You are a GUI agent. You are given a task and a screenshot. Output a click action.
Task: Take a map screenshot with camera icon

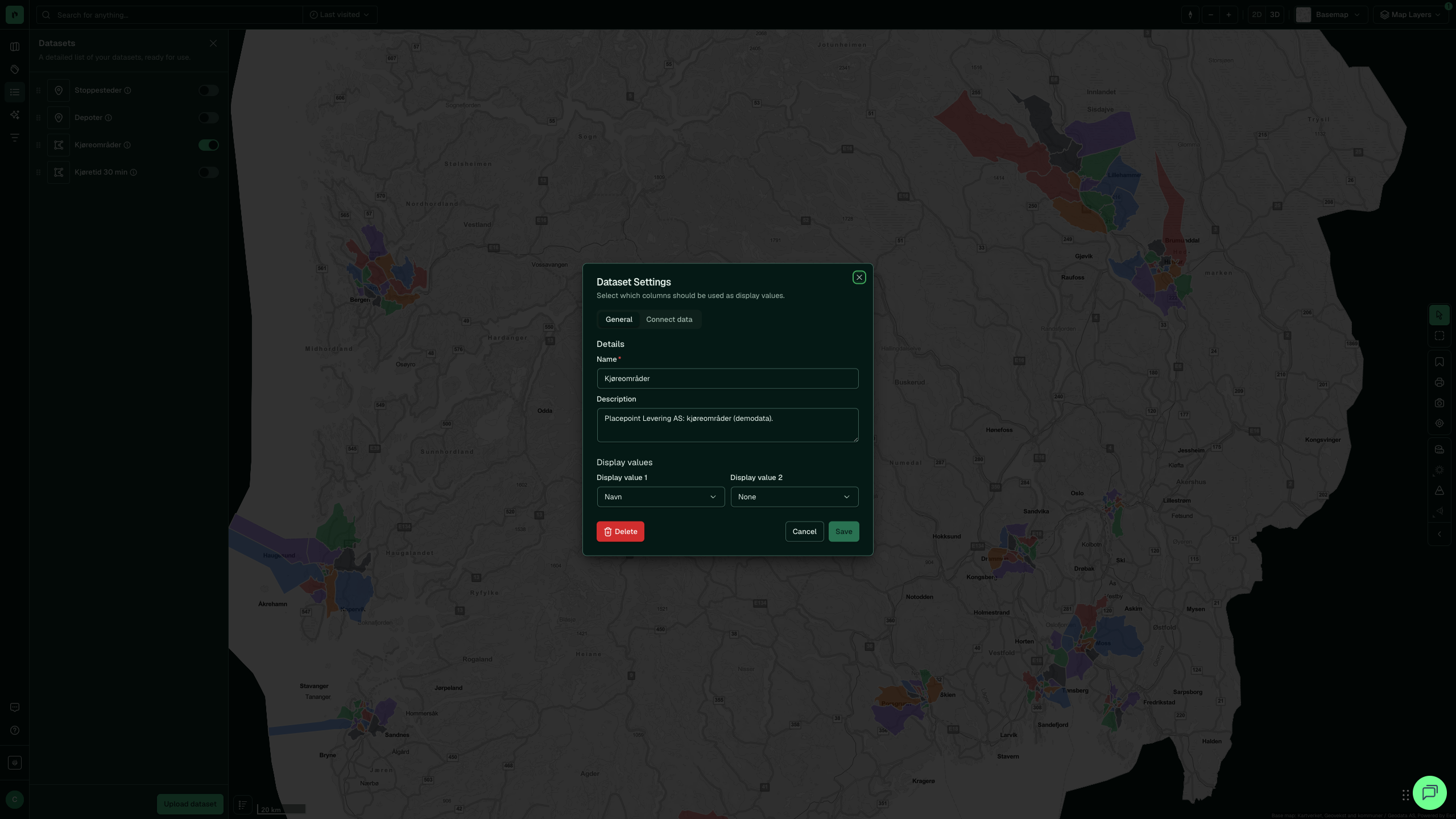pos(1440,403)
